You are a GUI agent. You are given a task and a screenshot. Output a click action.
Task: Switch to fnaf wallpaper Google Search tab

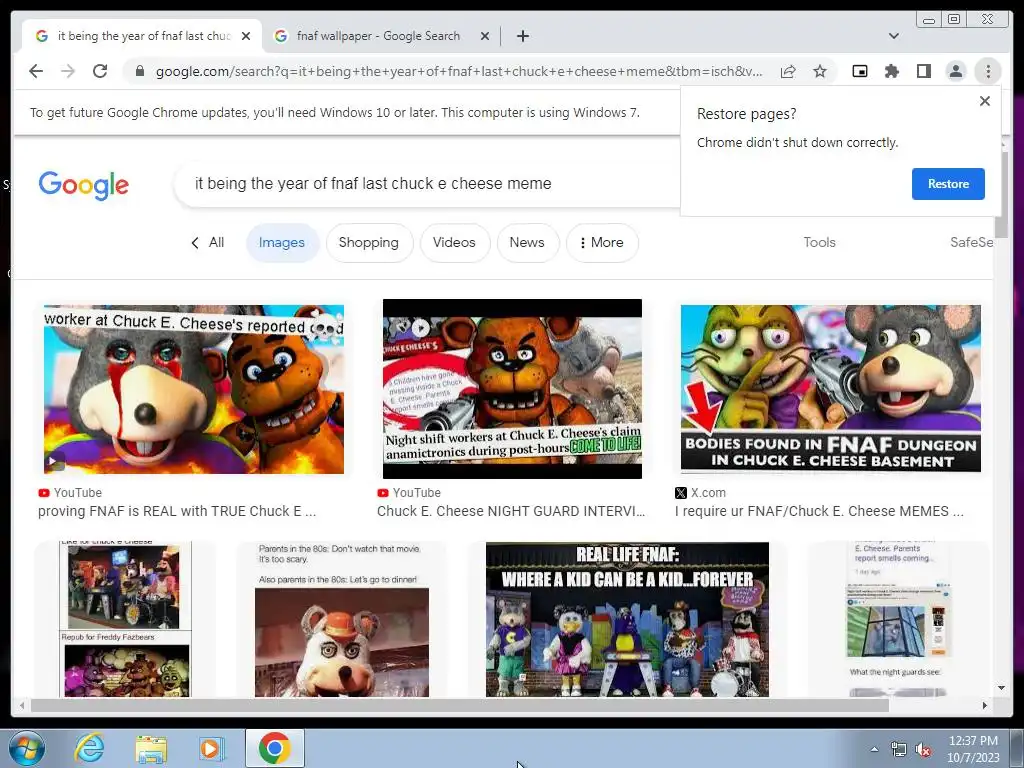coord(377,36)
